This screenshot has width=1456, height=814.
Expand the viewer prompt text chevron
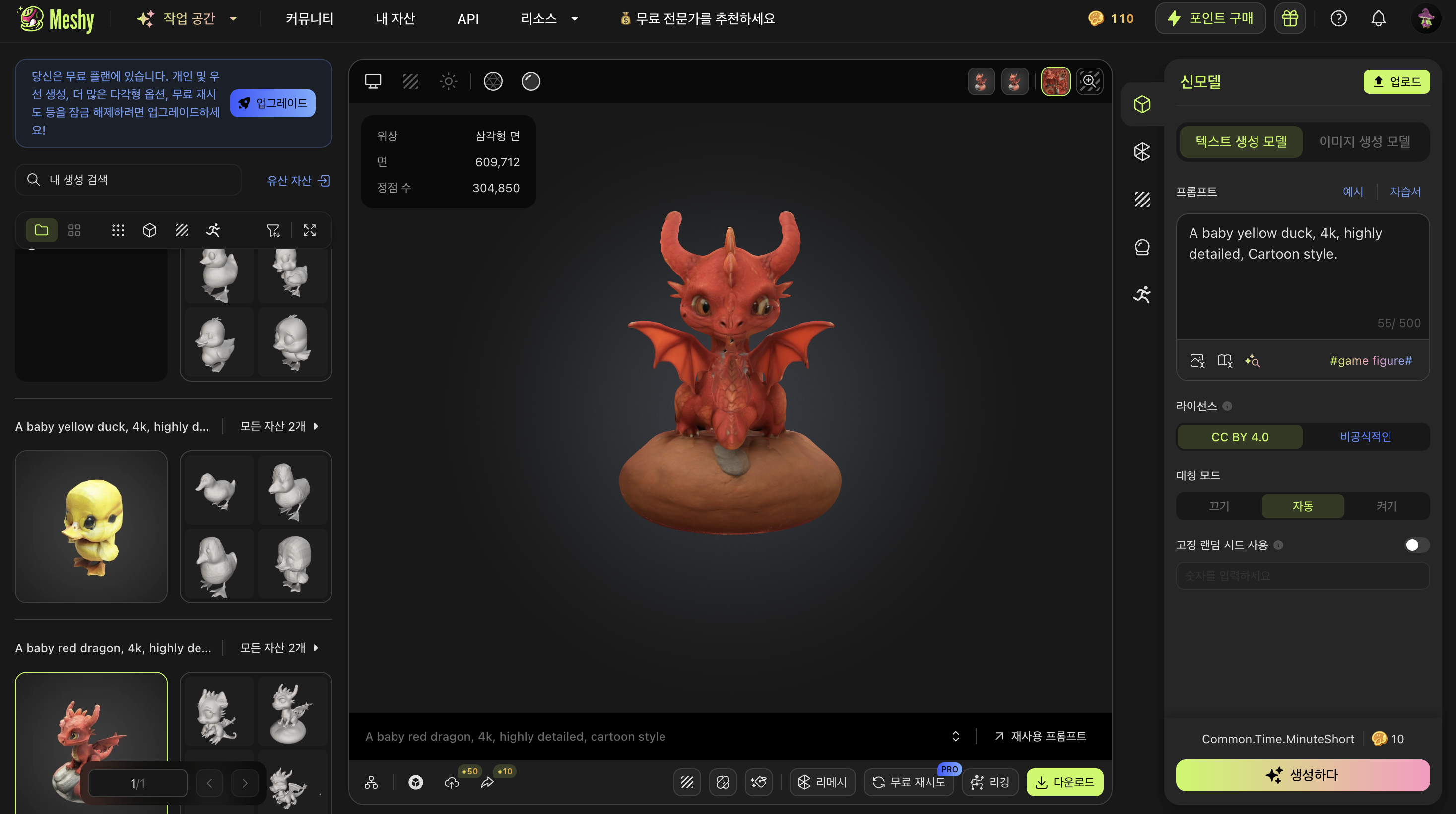955,736
